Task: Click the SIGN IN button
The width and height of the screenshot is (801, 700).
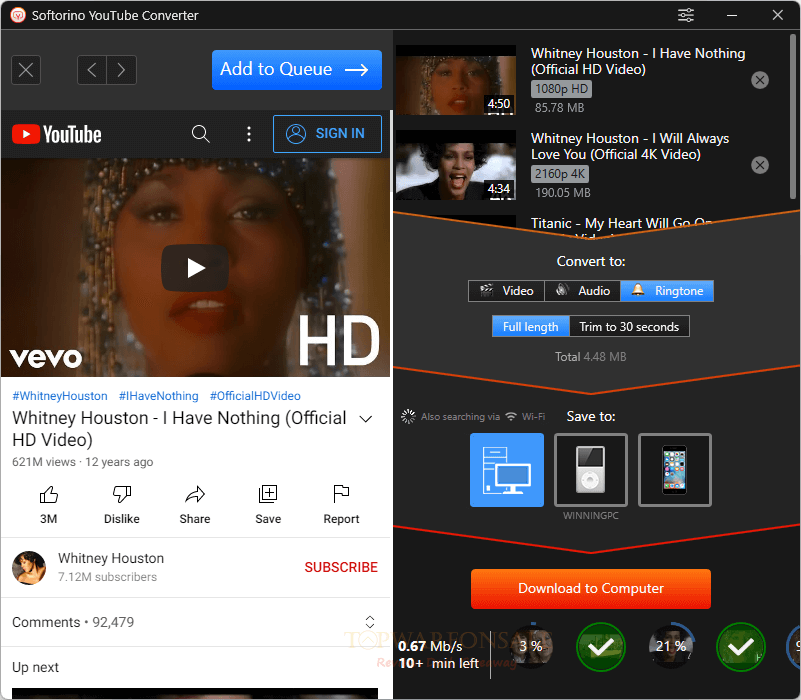Action: tap(327, 134)
